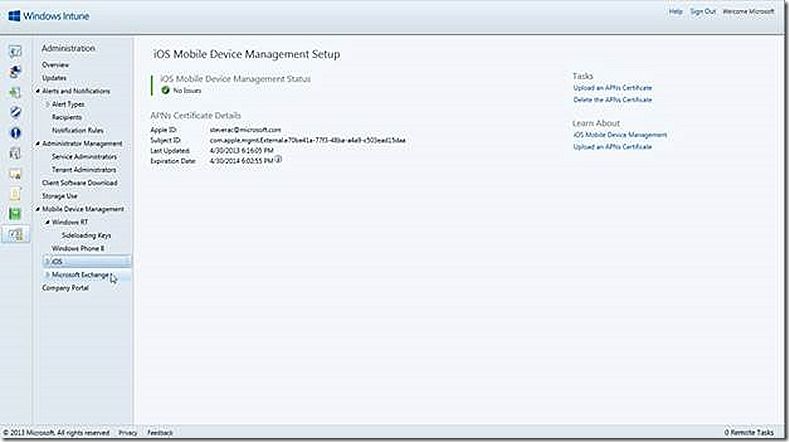
Task: Select Administrator Management label
Action: click(x=82, y=144)
